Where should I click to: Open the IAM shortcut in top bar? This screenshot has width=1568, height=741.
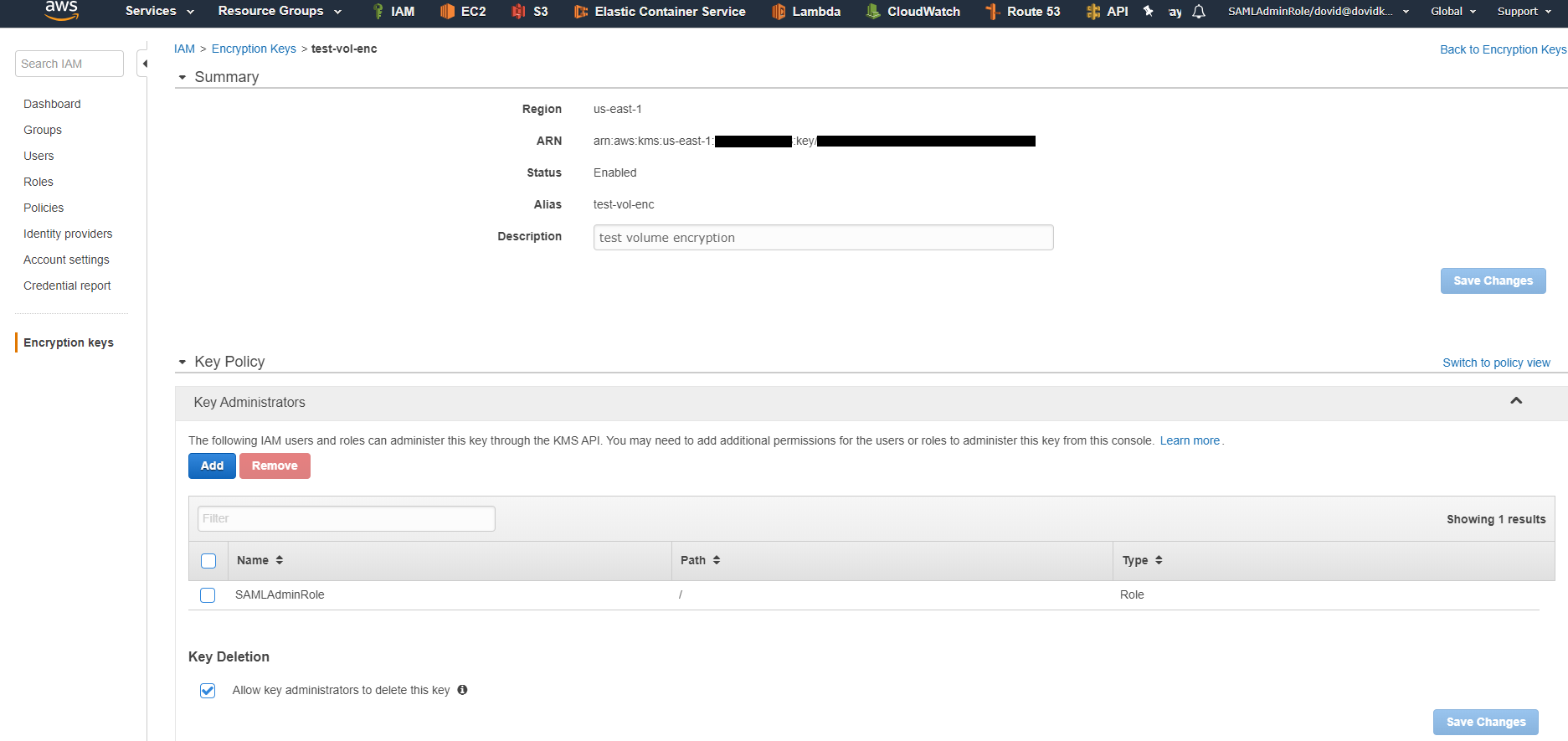(x=393, y=11)
